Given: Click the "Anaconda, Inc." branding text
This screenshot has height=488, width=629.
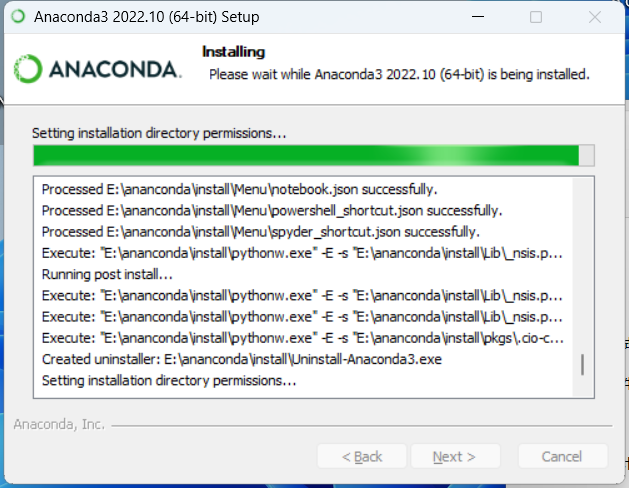Looking at the screenshot, I should (59, 424).
